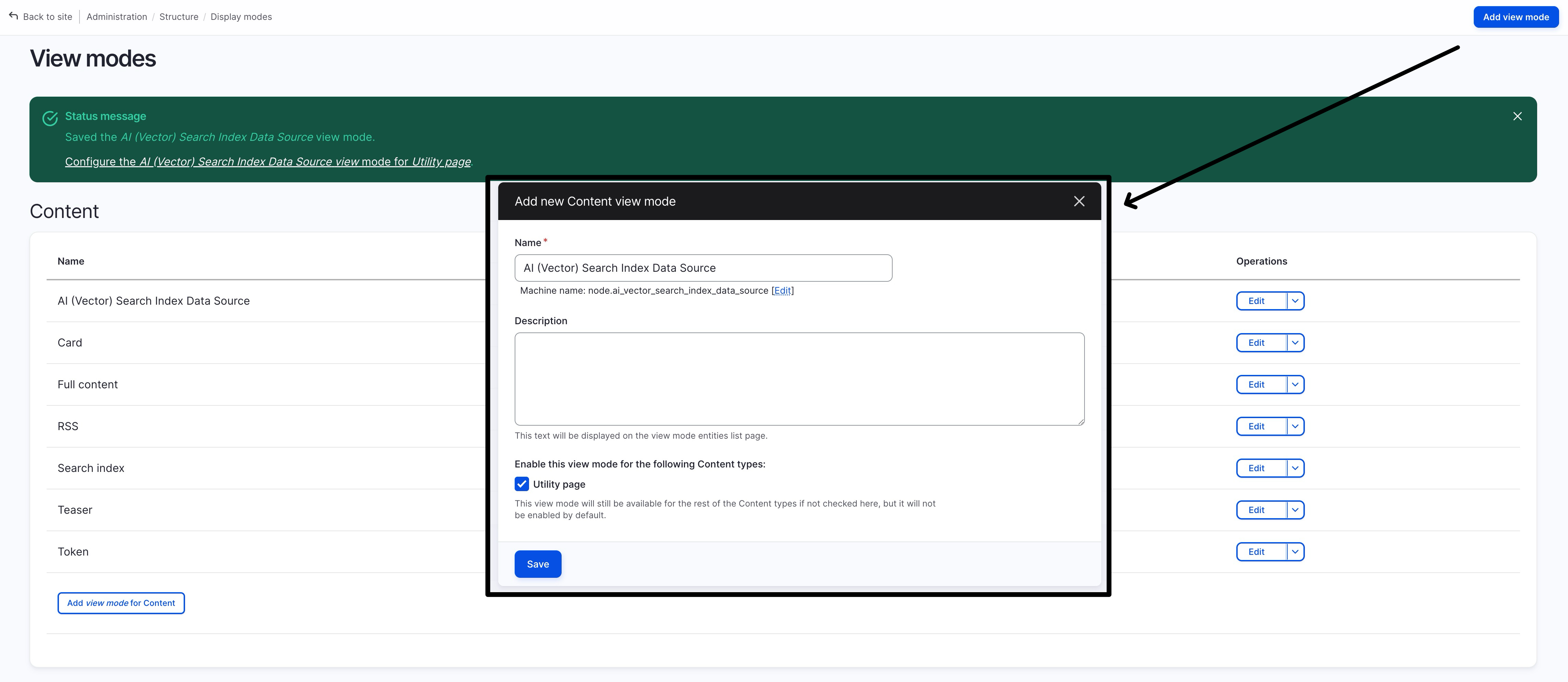
Task: Click the Back to site arrow icon
Action: click(13, 16)
